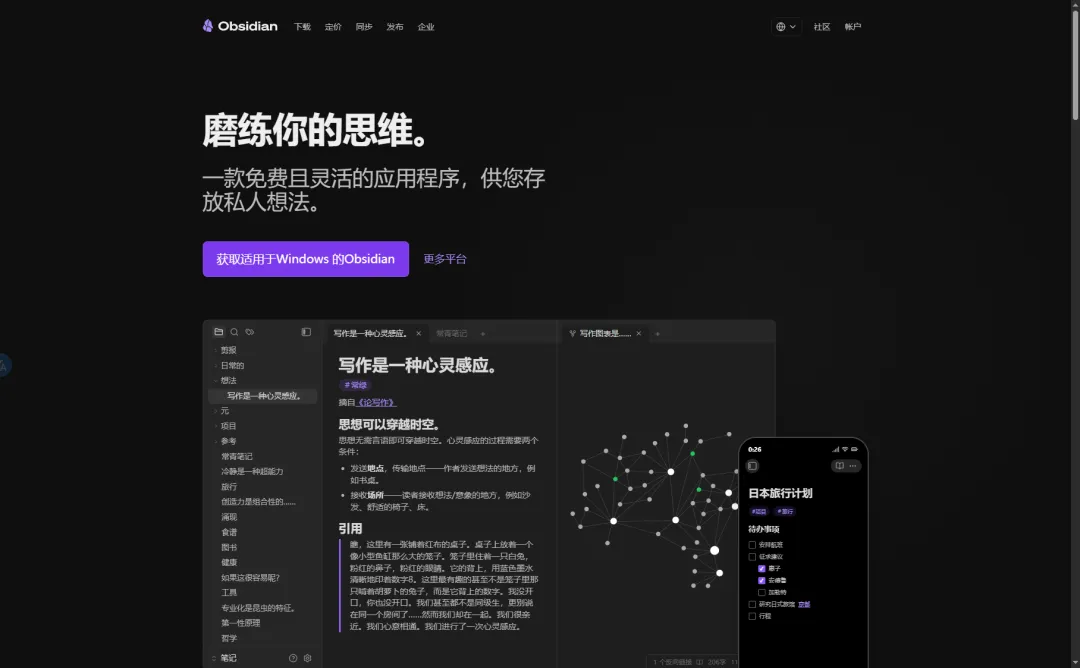Tick the 安排航班 checkbox

(752, 545)
